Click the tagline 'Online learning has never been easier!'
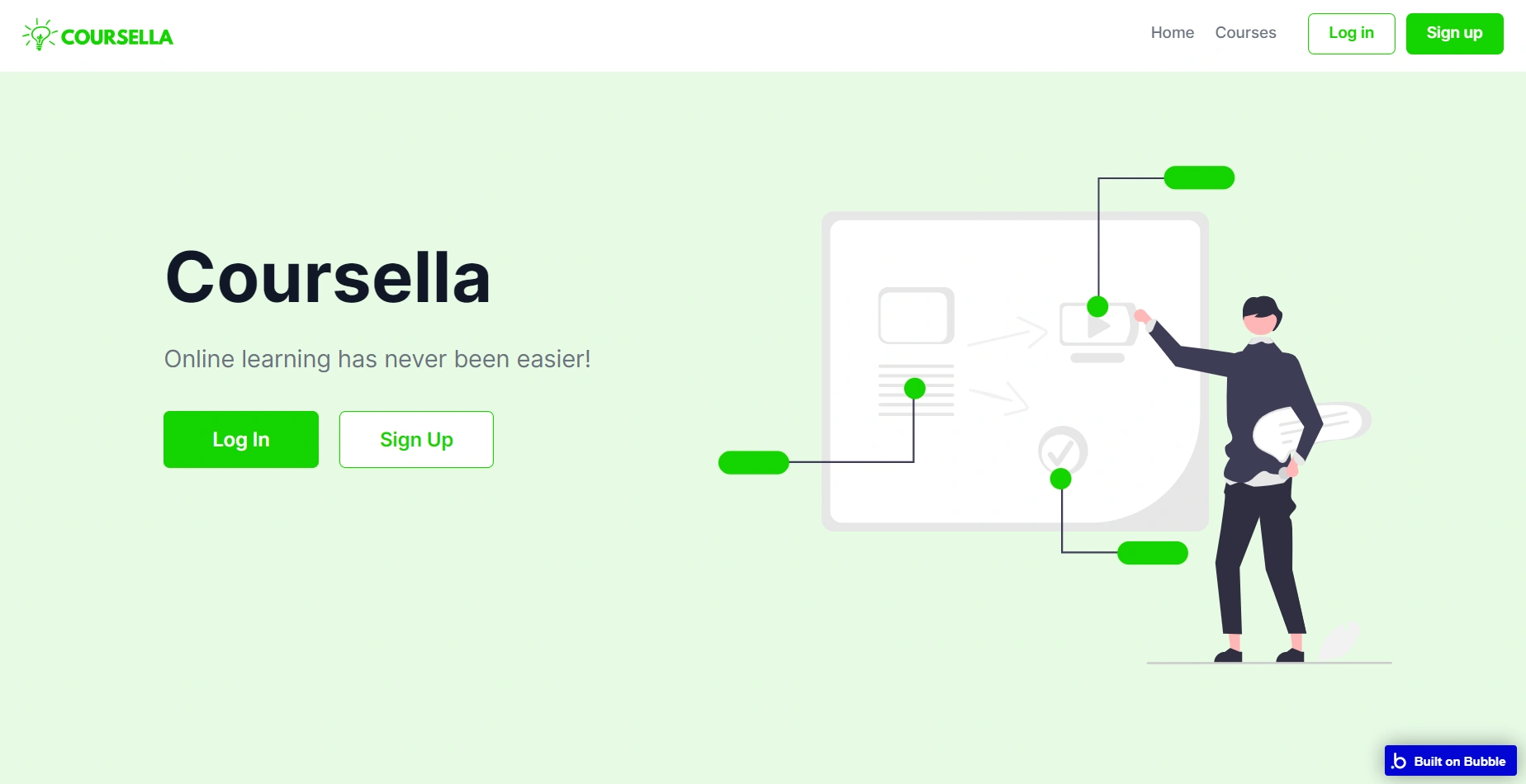Image resolution: width=1526 pixels, height=784 pixels. (377, 359)
